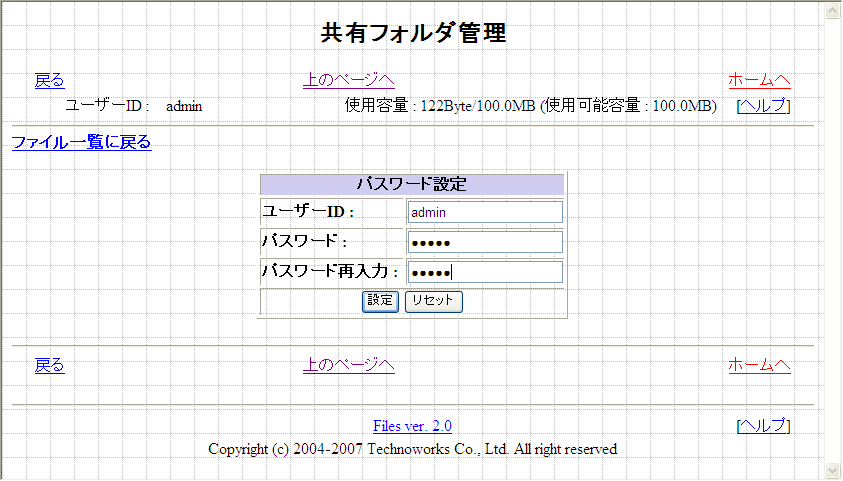The width and height of the screenshot is (843, 481).
Task: Open the top ヘルプ link
Action: (763, 106)
